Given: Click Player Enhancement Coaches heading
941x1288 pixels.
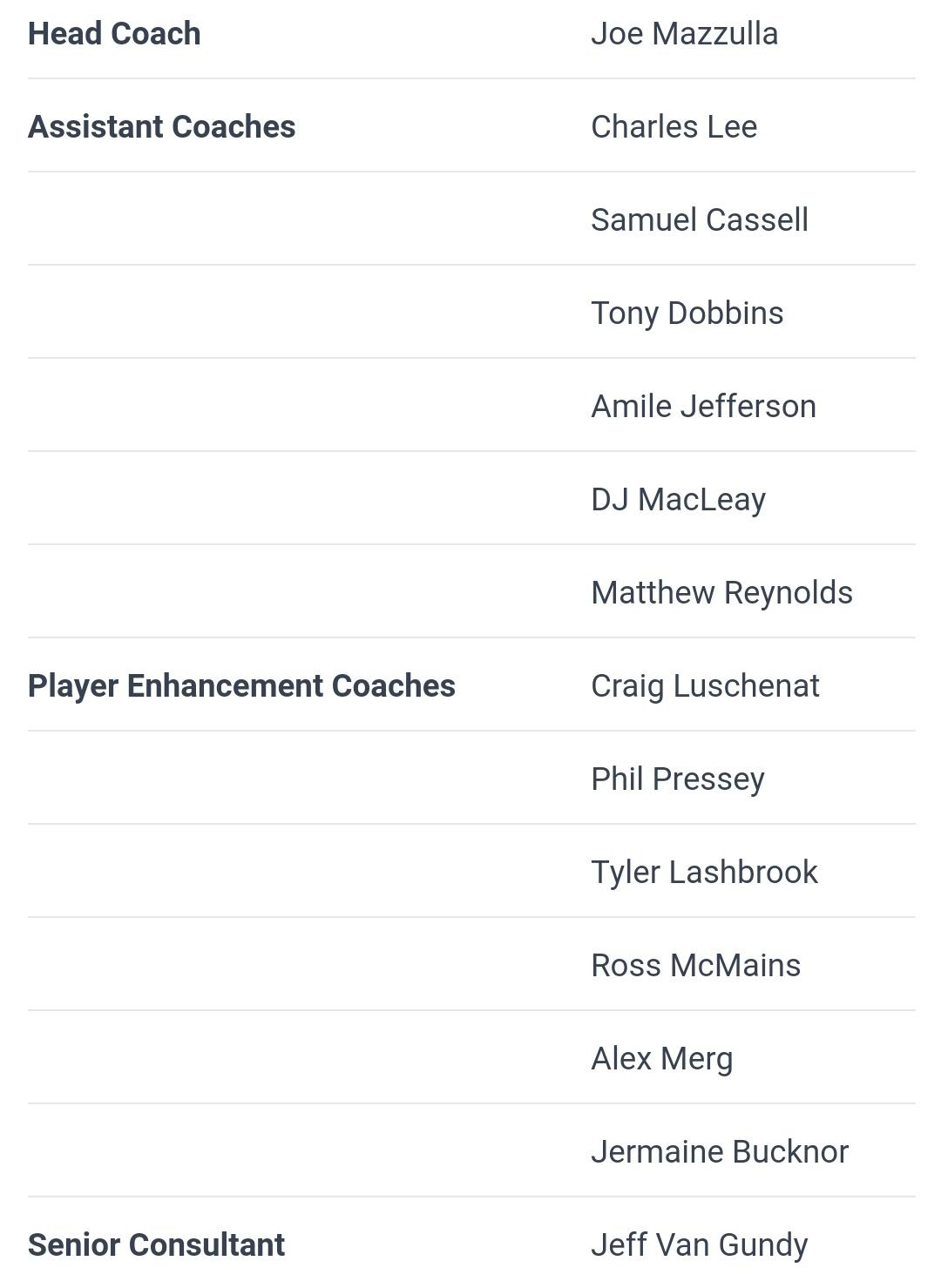Looking at the screenshot, I should [241, 686].
